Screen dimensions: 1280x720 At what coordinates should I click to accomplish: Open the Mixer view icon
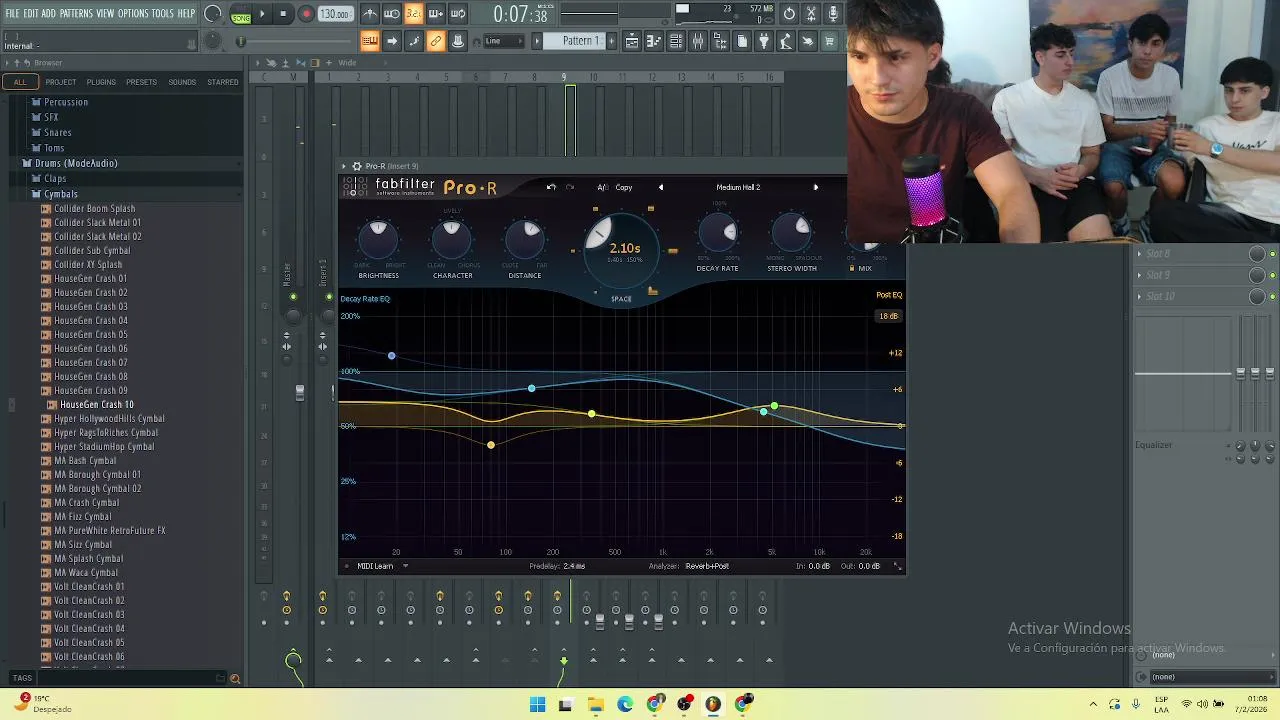pyautogui.click(x=698, y=41)
